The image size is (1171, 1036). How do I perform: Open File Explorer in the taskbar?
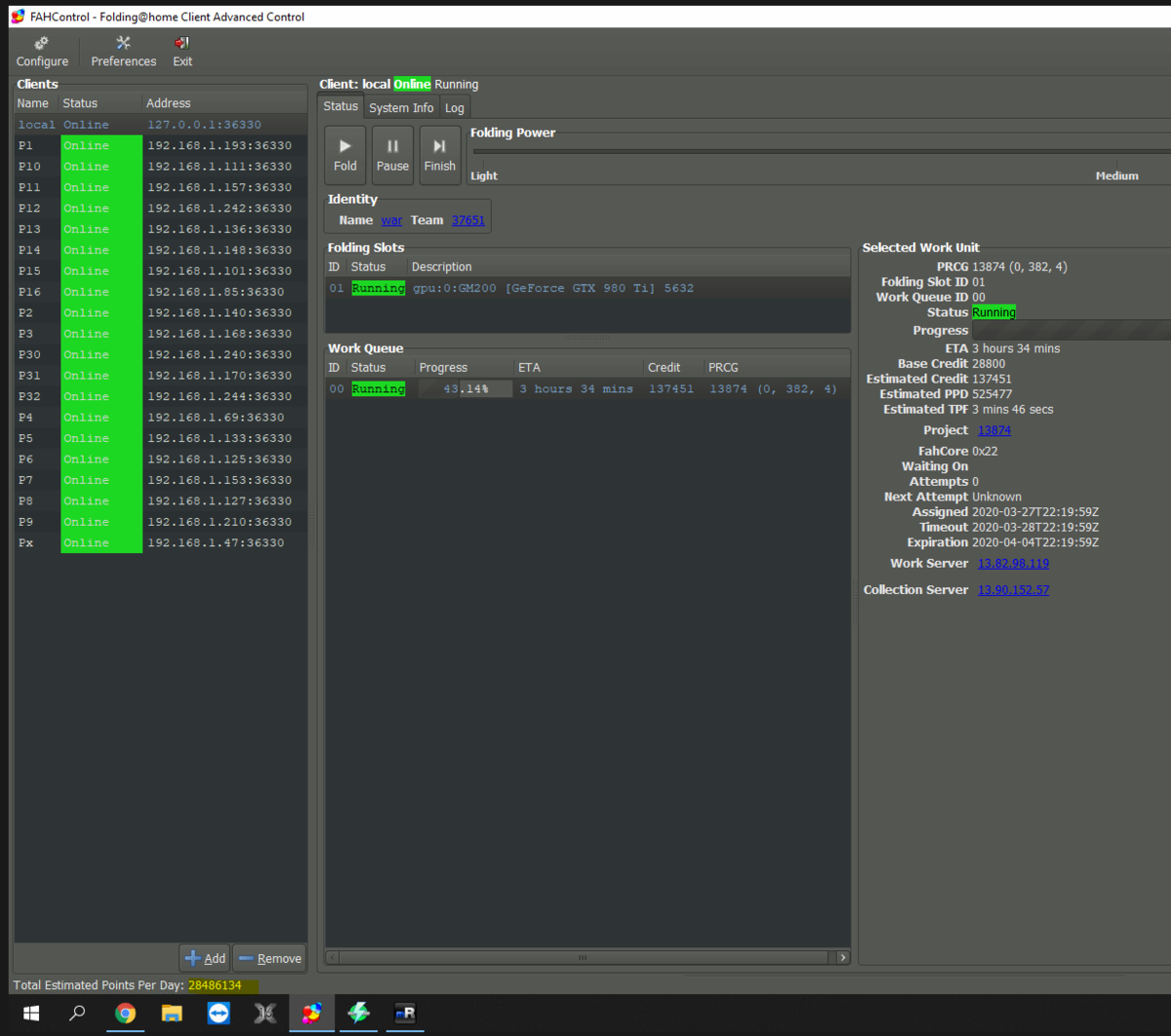point(172,1014)
